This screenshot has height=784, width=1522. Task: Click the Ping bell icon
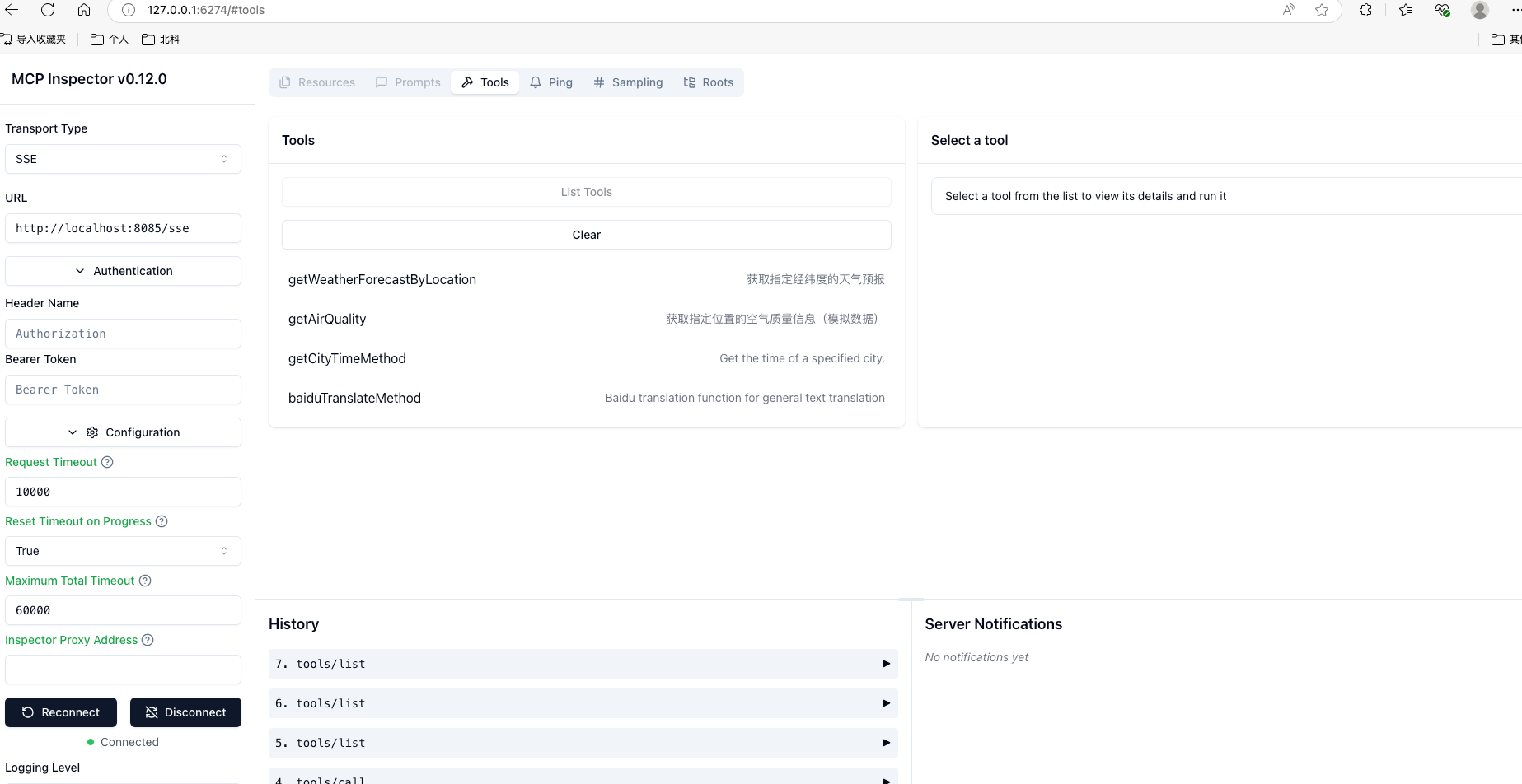point(536,82)
